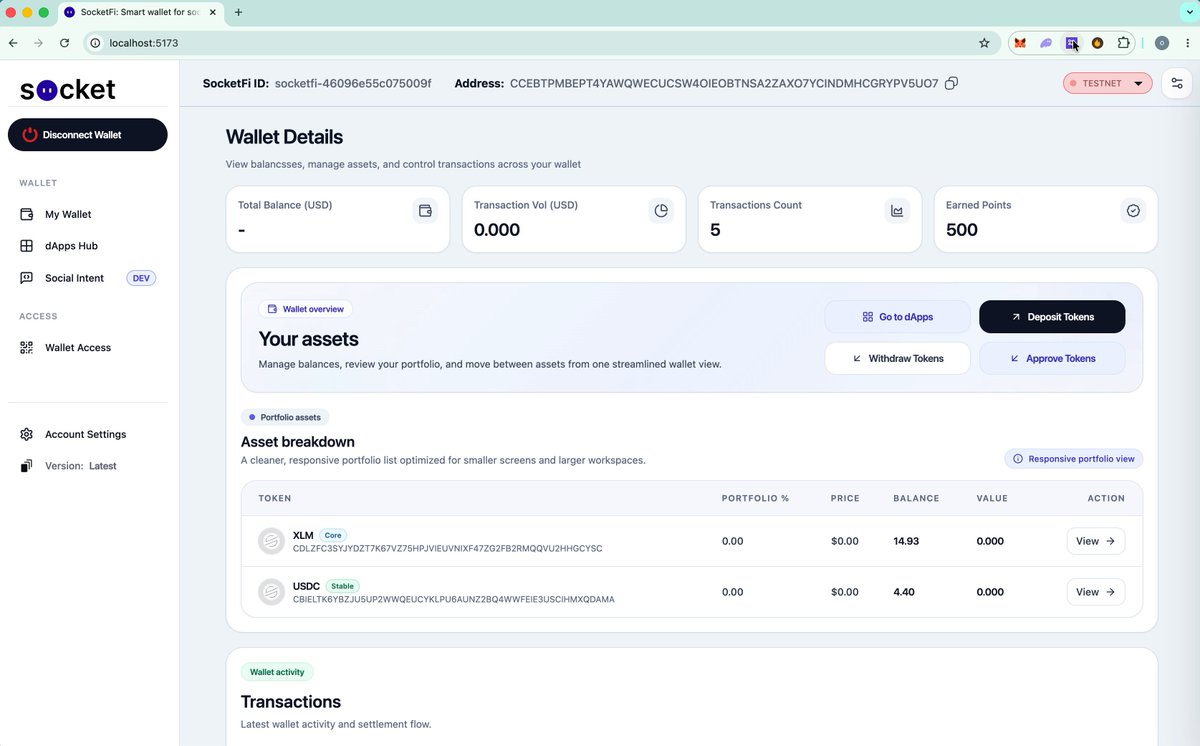The width and height of the screenshot is (1200, 746).
Task: Click the Earned Points checkmark badge icon
Action: (x=1133, y=211)
